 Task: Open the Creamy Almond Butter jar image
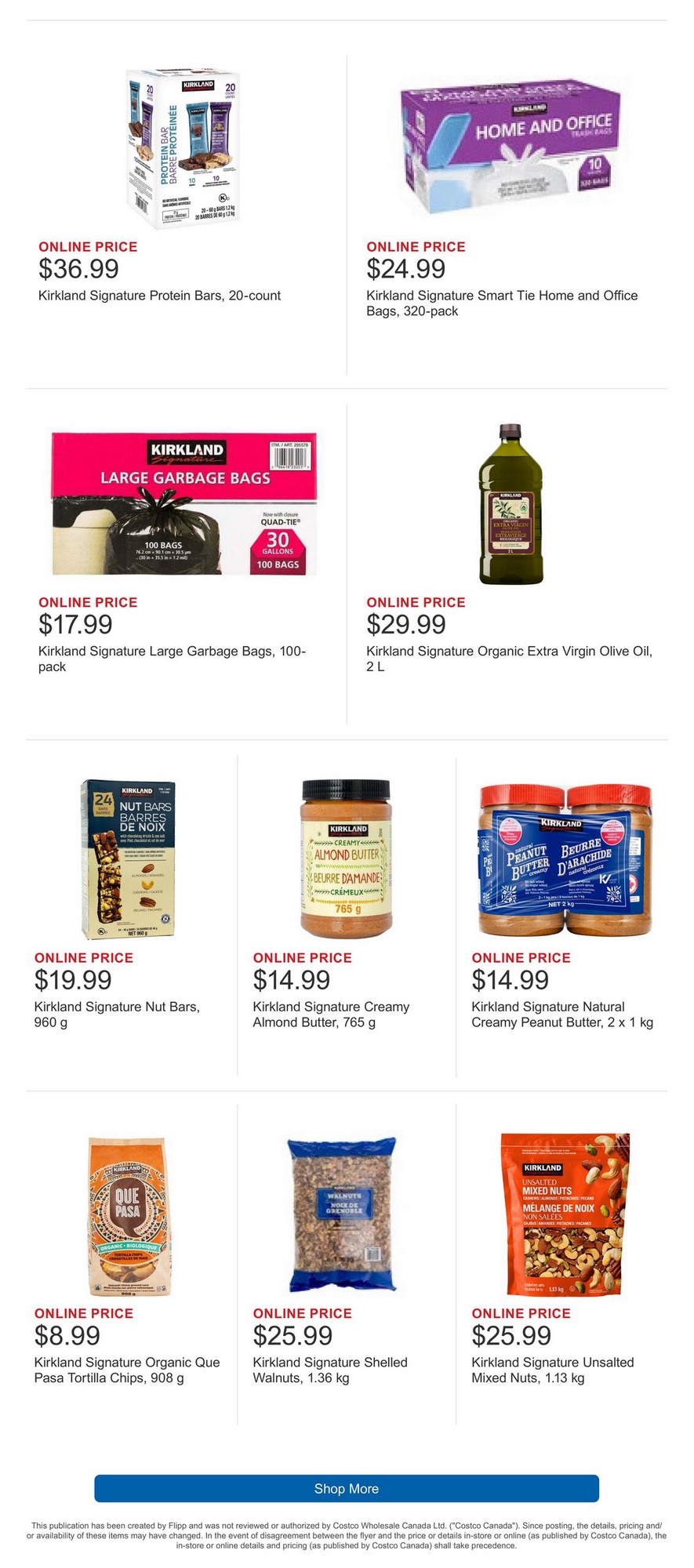(x=347, y=858)
